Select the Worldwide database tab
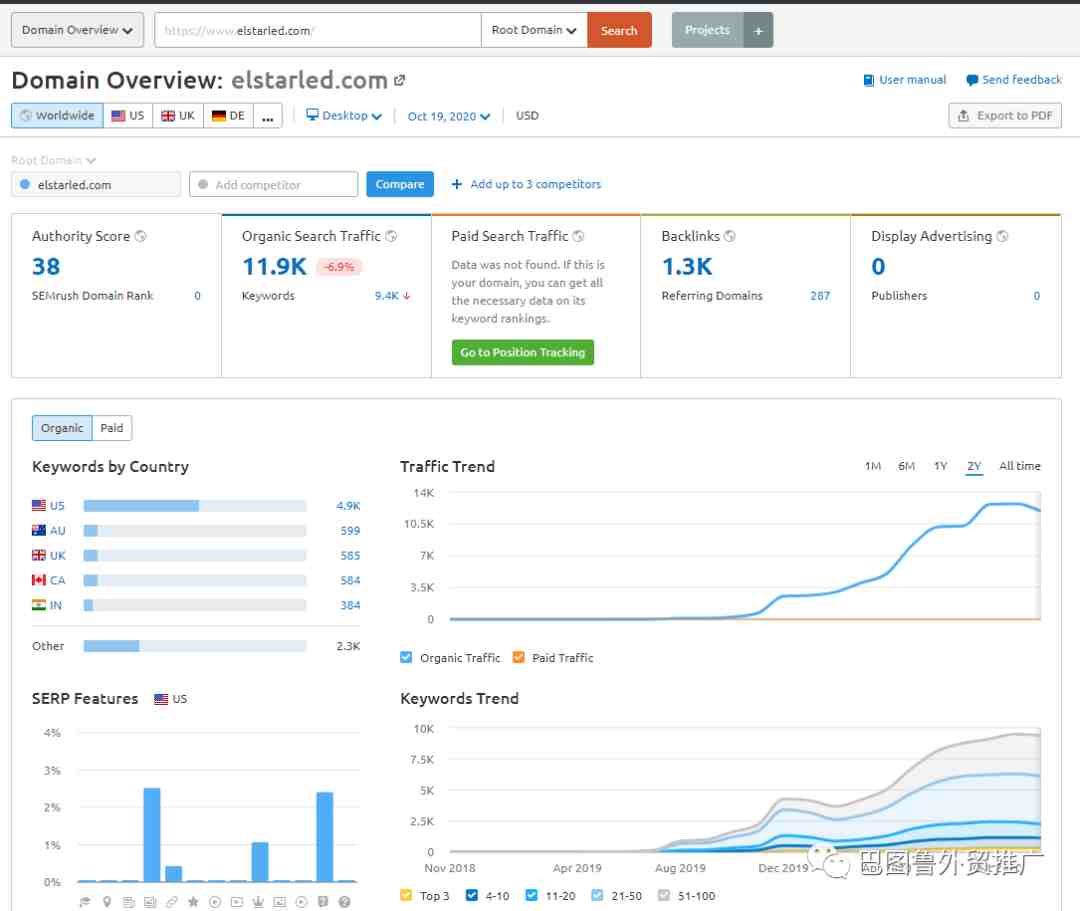The width and height of the screenshot is (1080, 911). [x=57, y=116]
